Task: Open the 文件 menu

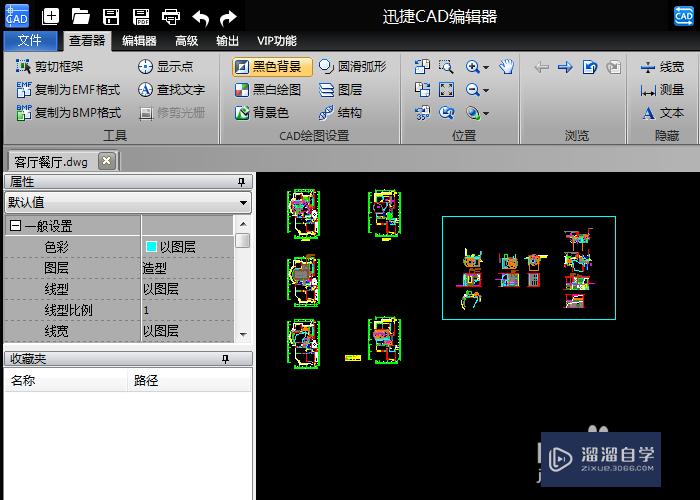Action: coord(30,41)
